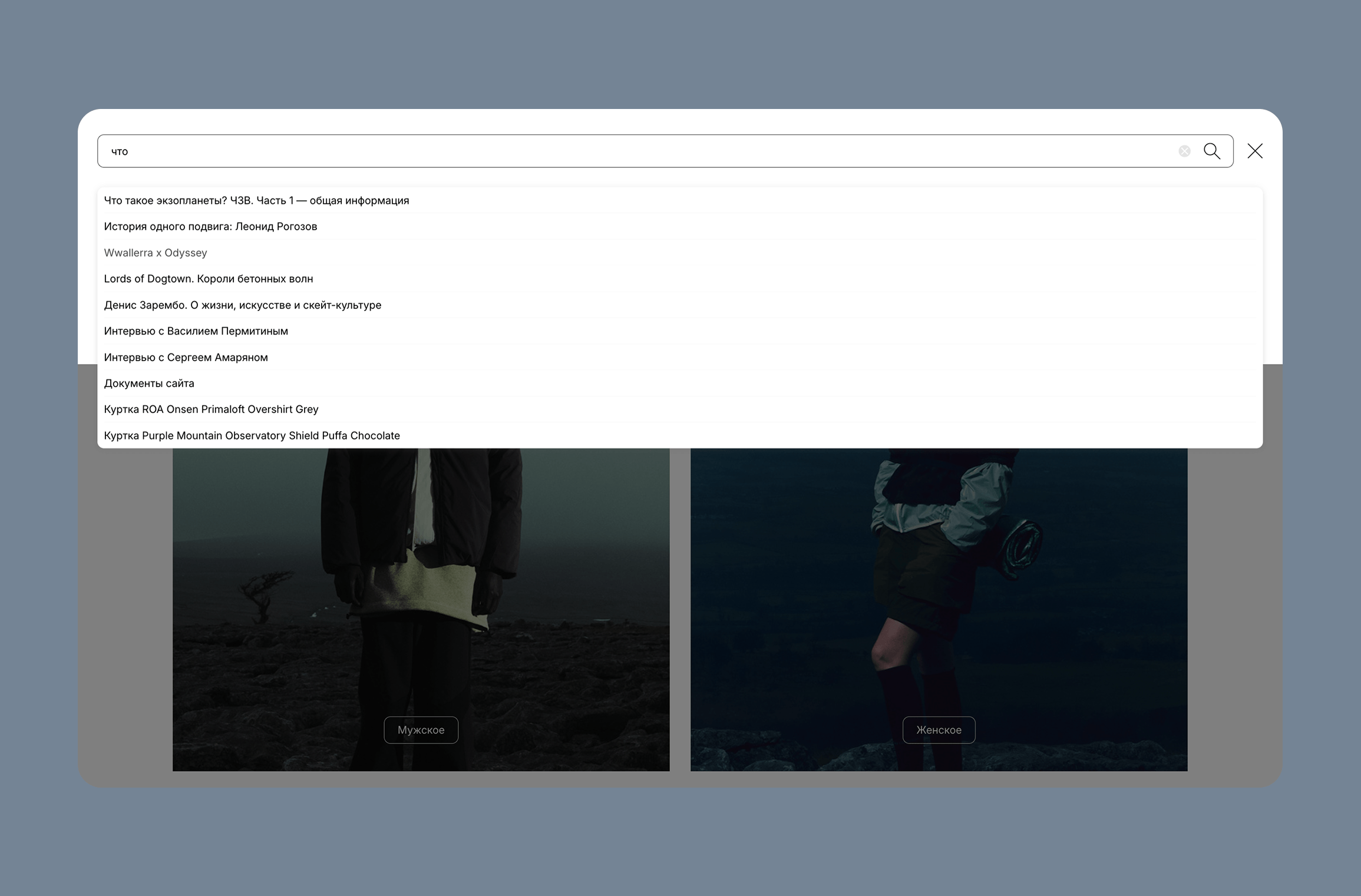Click the "Женское" category button
1361x896 pixels.
point(939,730)
